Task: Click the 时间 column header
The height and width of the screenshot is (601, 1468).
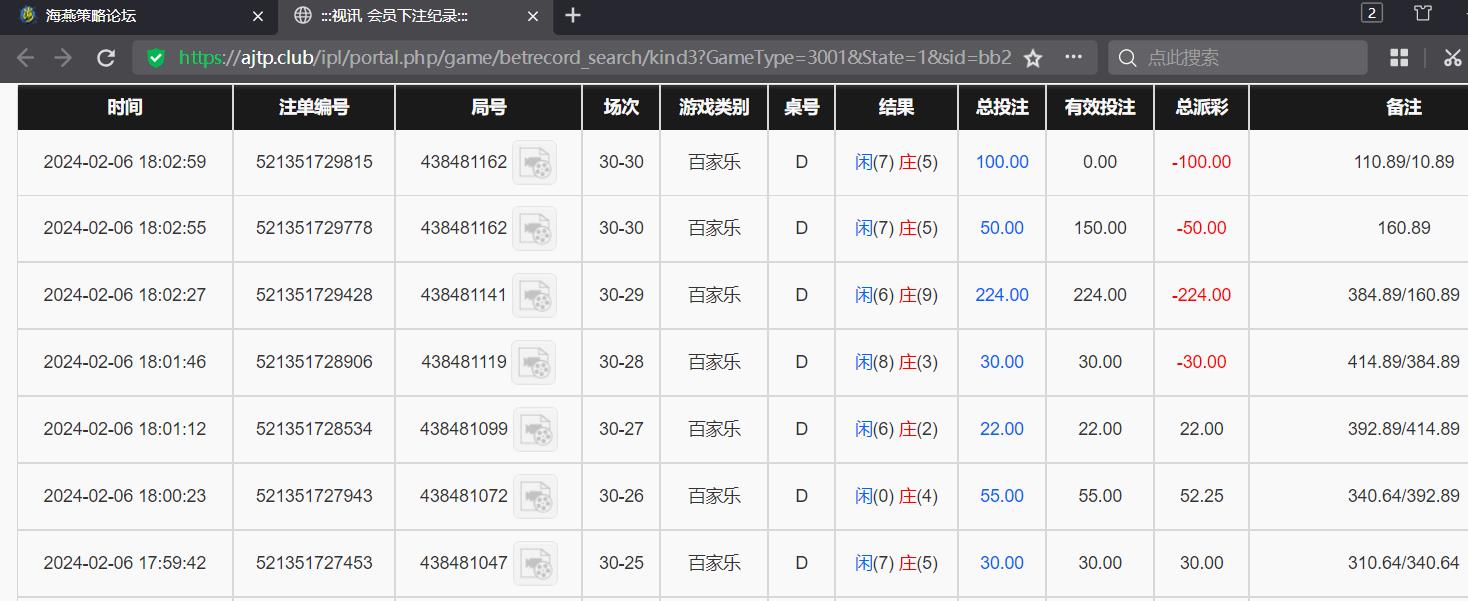Action: pyautogui.click(x=125, y=107)
